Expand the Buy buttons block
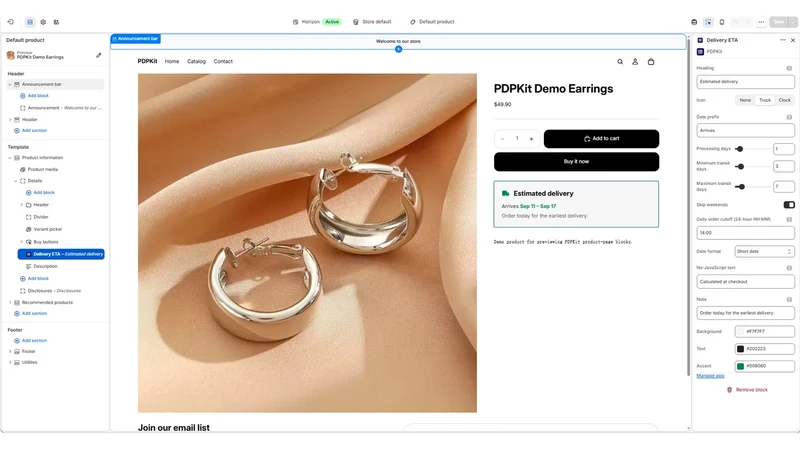Viewport: 800px width, 450px height. click(x=21, y=242)
